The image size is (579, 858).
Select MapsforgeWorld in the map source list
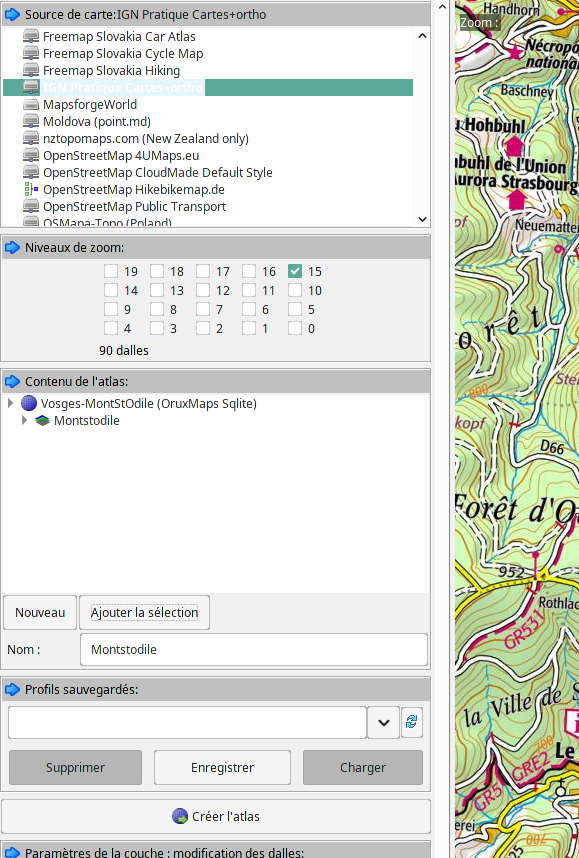90,105
